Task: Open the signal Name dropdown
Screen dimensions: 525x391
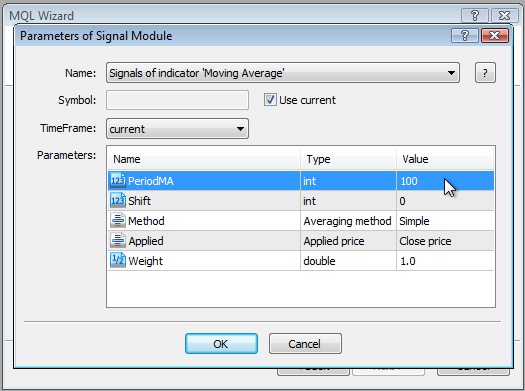Action: (x=283, y=73)
